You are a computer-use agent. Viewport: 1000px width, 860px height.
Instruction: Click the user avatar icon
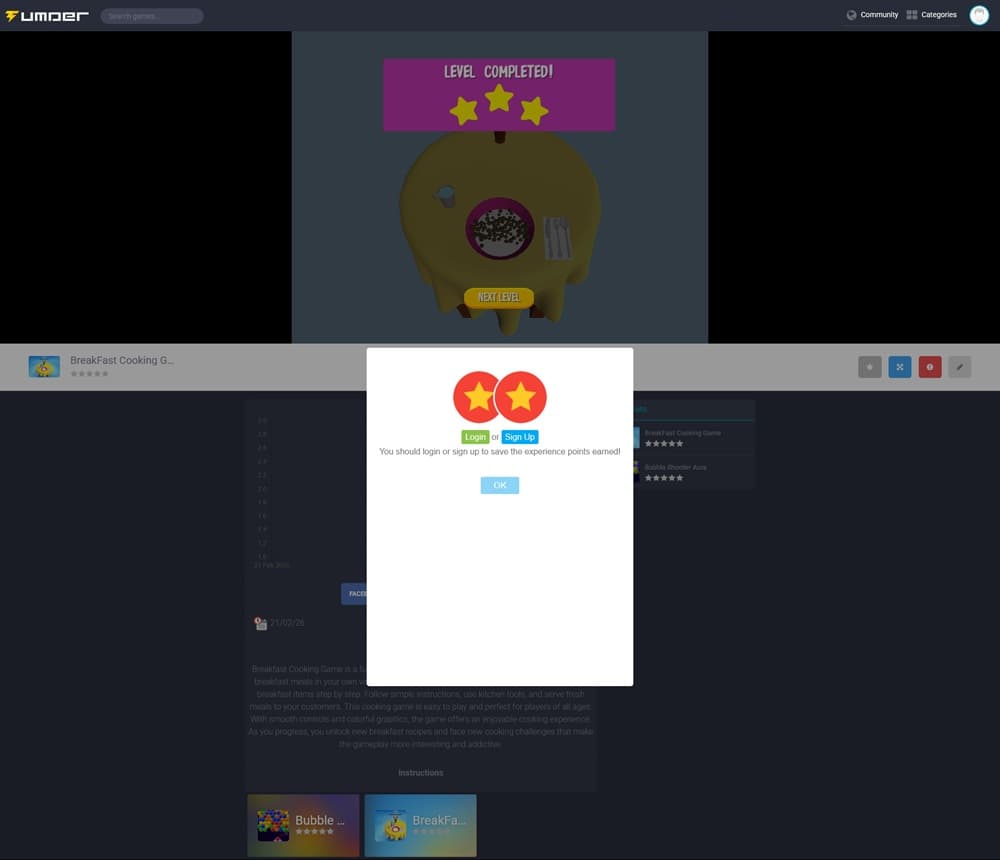(x=979, y=15)
